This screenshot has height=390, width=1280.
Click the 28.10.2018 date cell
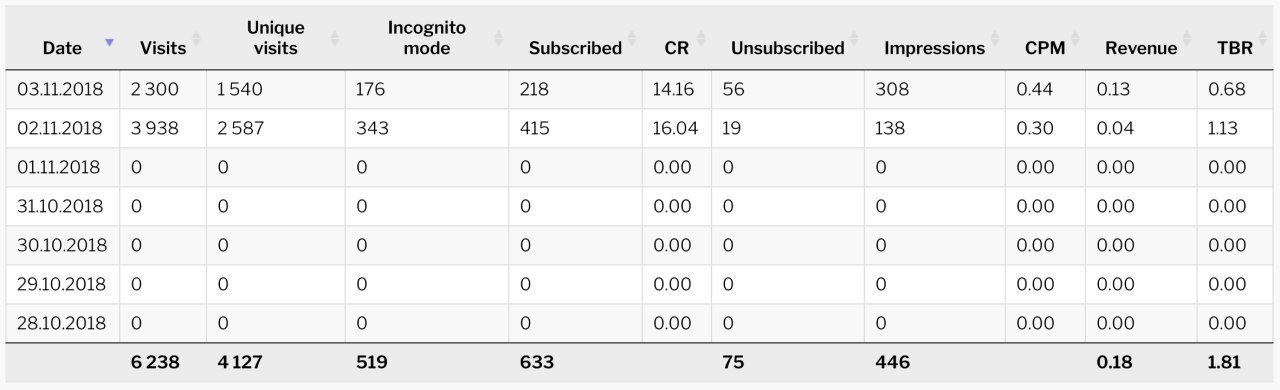[x=60, y=323]
